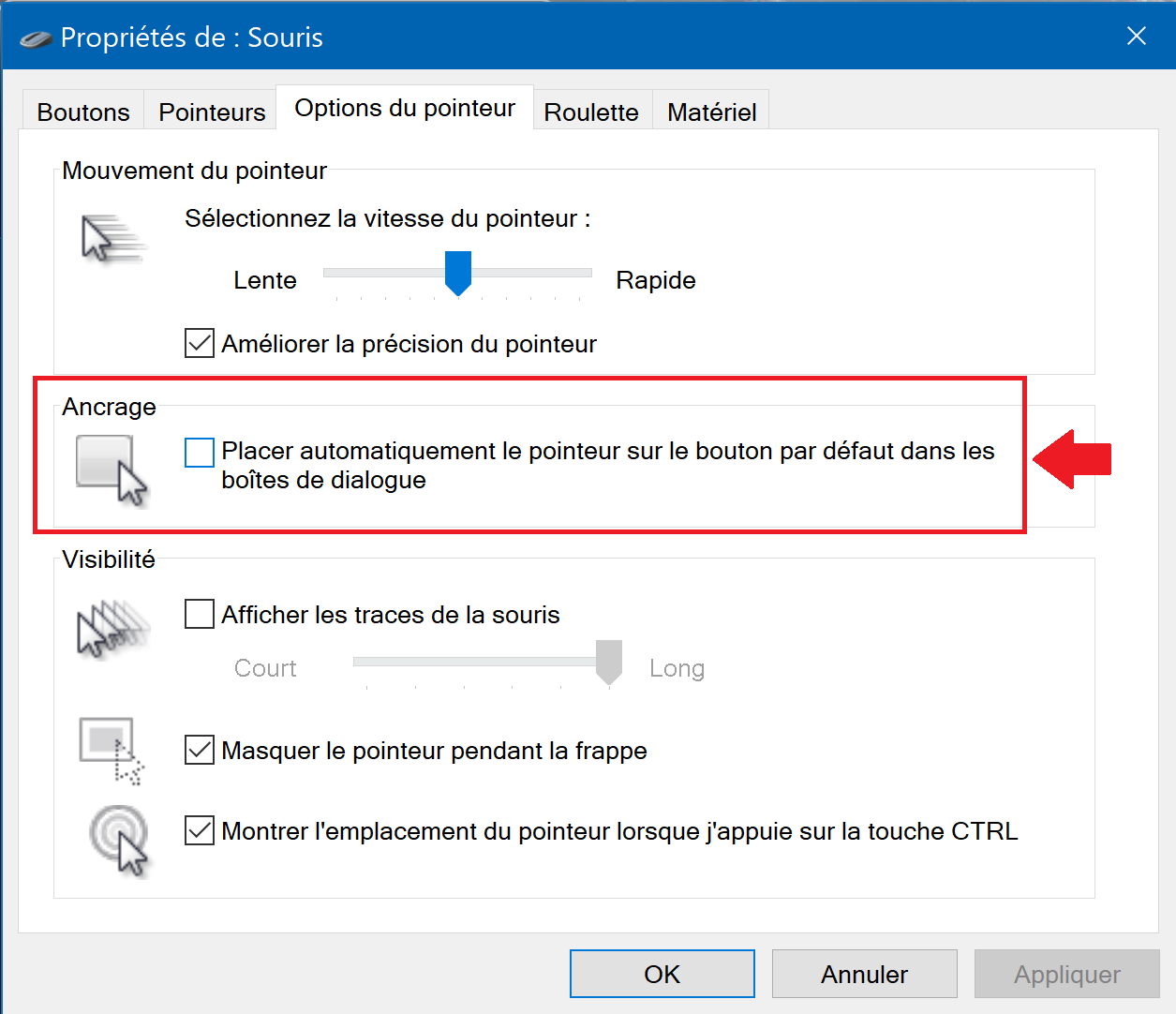Viewport: 1176px width, 1014px height.
Task: Confirm settings with the OK button
Action: 662,974
